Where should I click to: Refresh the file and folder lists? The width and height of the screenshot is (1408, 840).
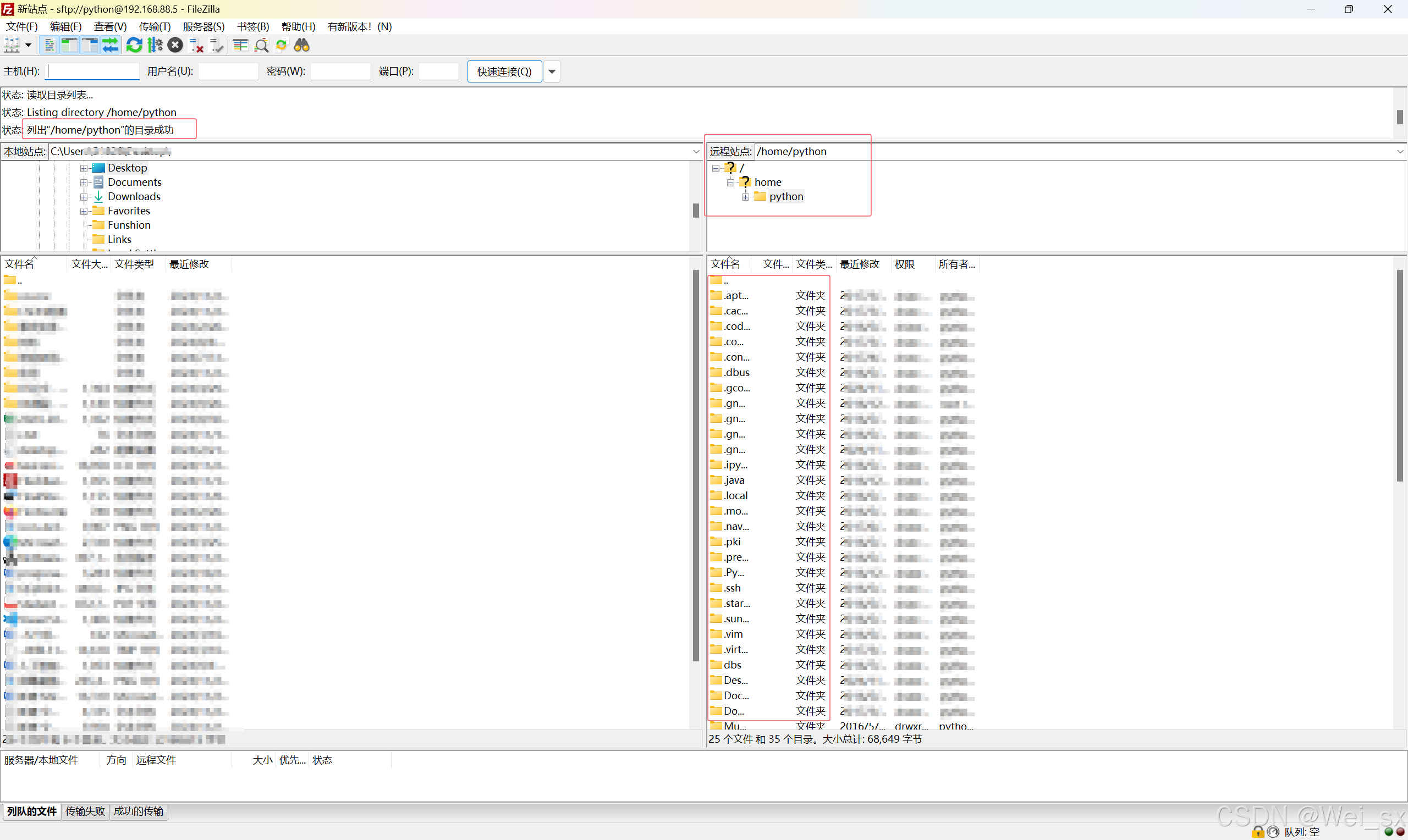134,45
